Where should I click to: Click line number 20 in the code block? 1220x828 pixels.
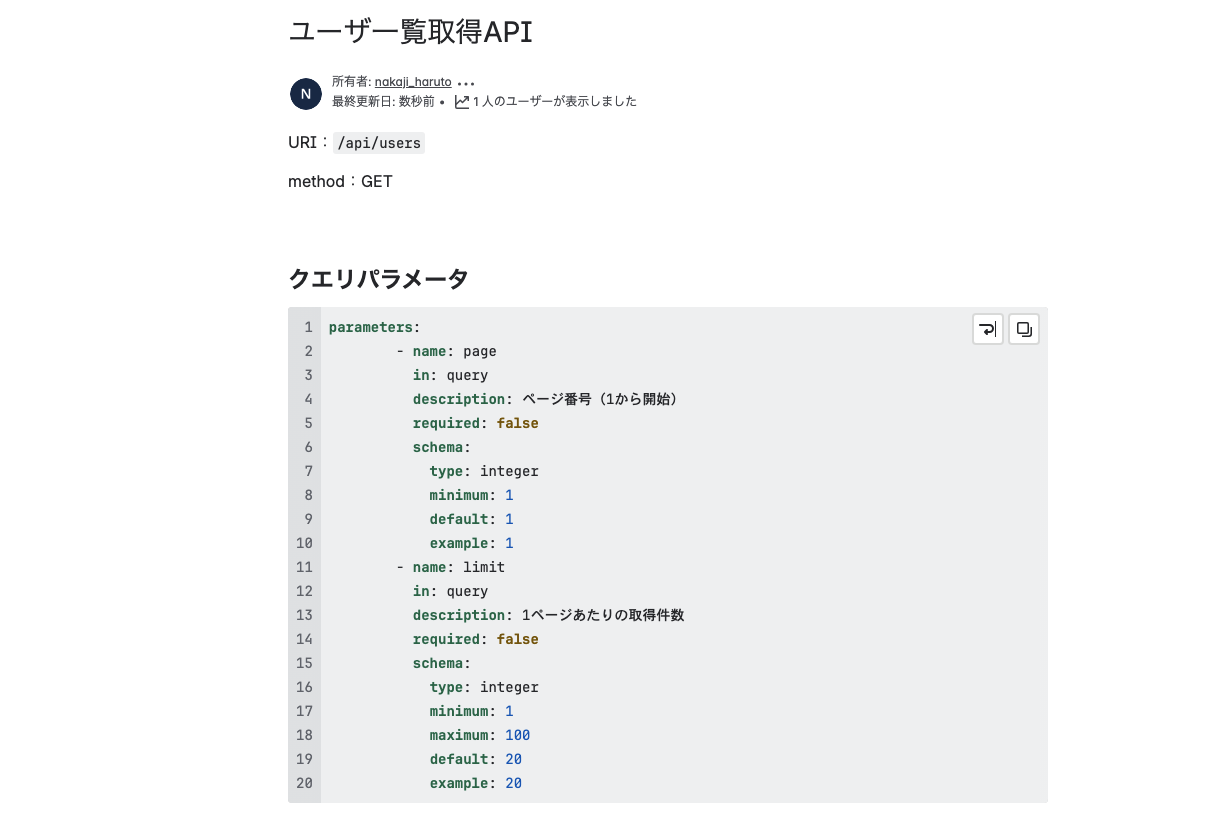[x=304, y=783]
